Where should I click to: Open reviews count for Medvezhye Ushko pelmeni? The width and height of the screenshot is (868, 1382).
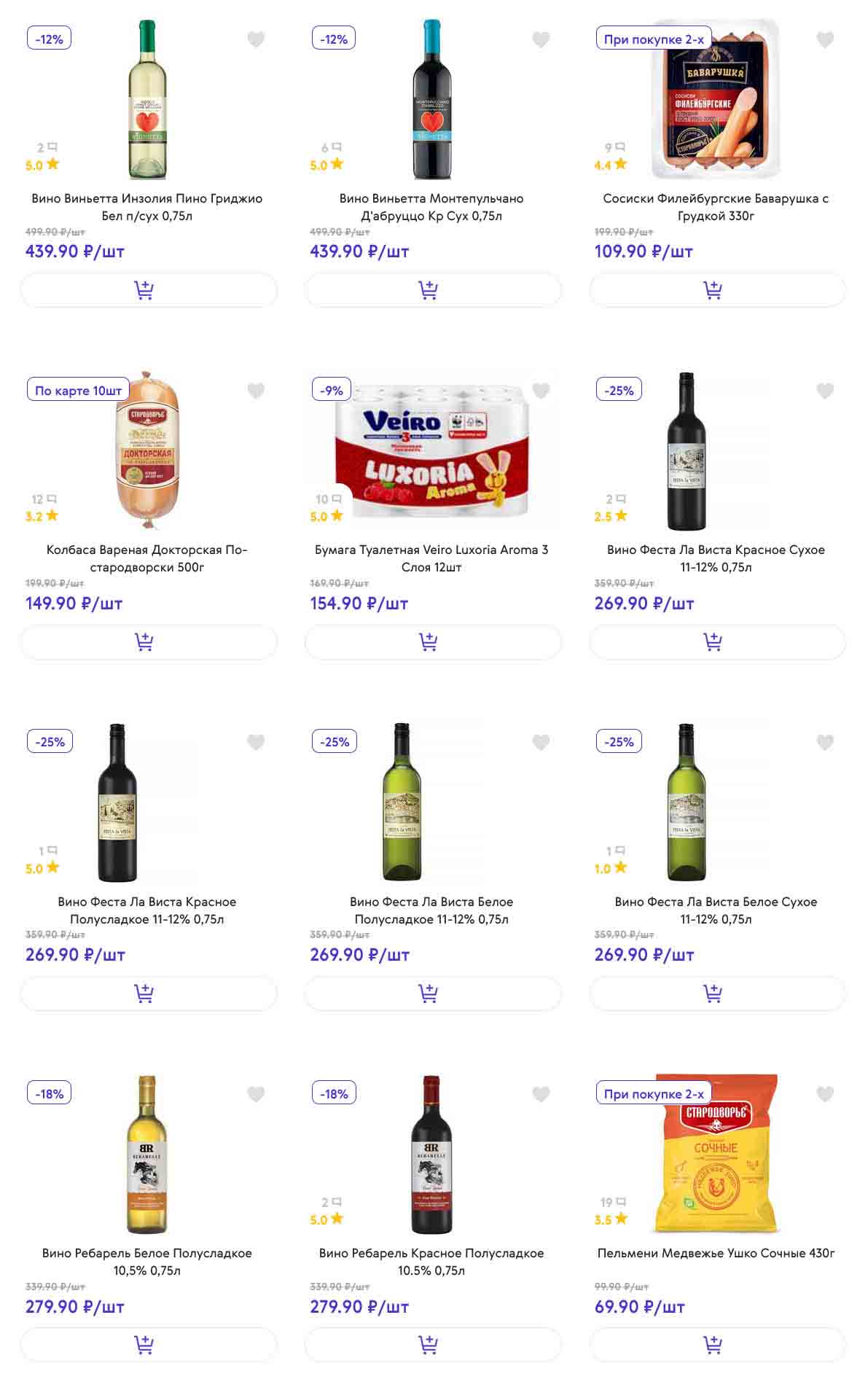[613, 1202]
